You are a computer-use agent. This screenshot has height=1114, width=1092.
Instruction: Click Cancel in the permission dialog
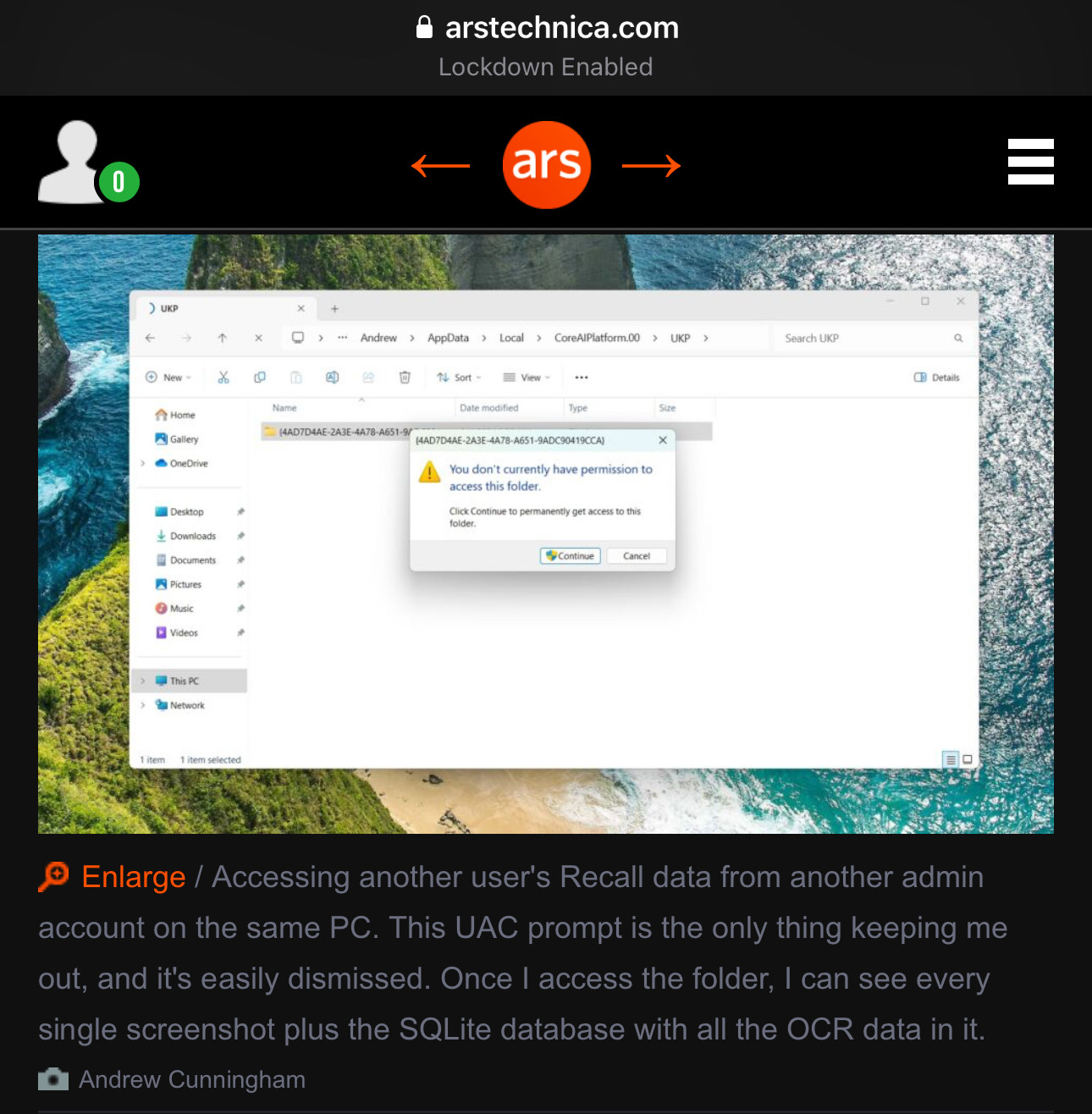(x=637, y=556)
